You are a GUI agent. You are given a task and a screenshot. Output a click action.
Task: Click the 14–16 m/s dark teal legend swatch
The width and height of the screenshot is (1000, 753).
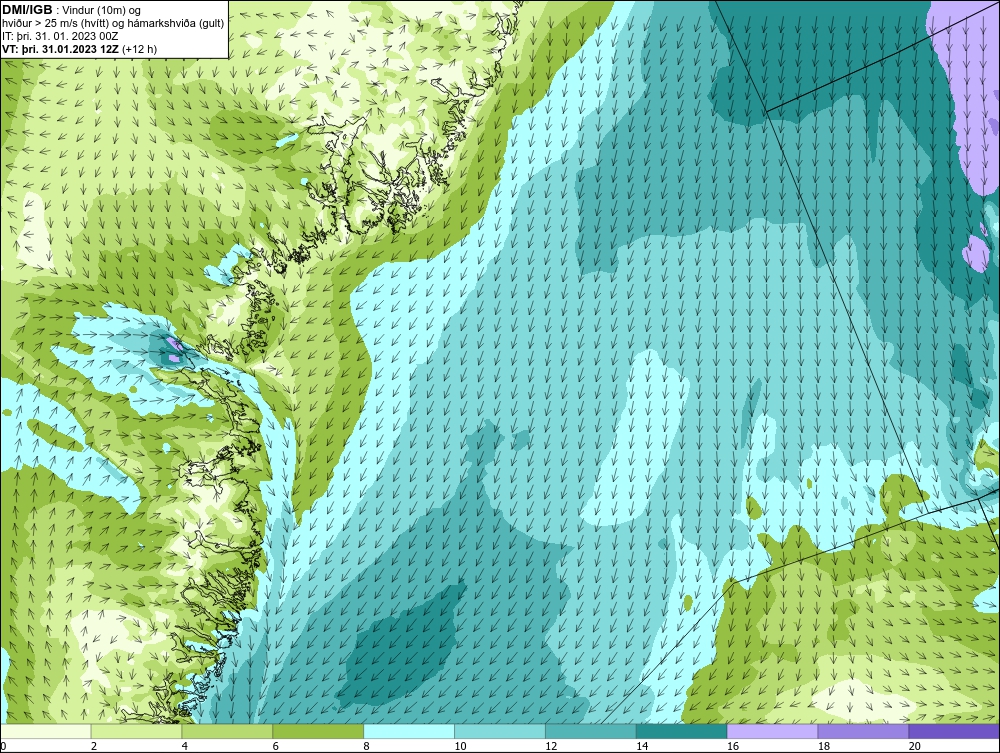tap(682, 731)
